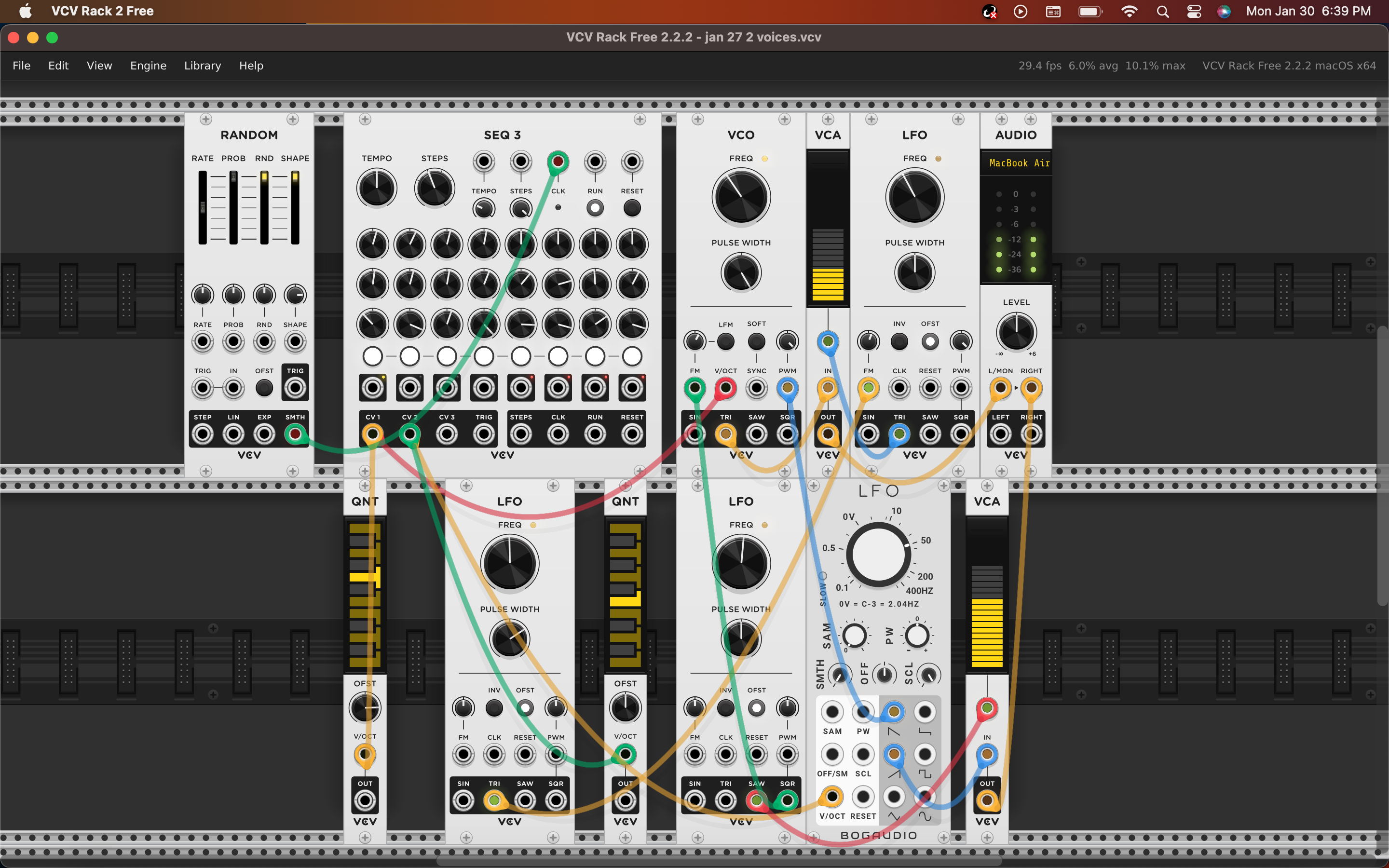The height and width of the screenshot is (868, 1389).
Task: Toggle the Bogaudio LFO SLOW switch
Action: 822,576
